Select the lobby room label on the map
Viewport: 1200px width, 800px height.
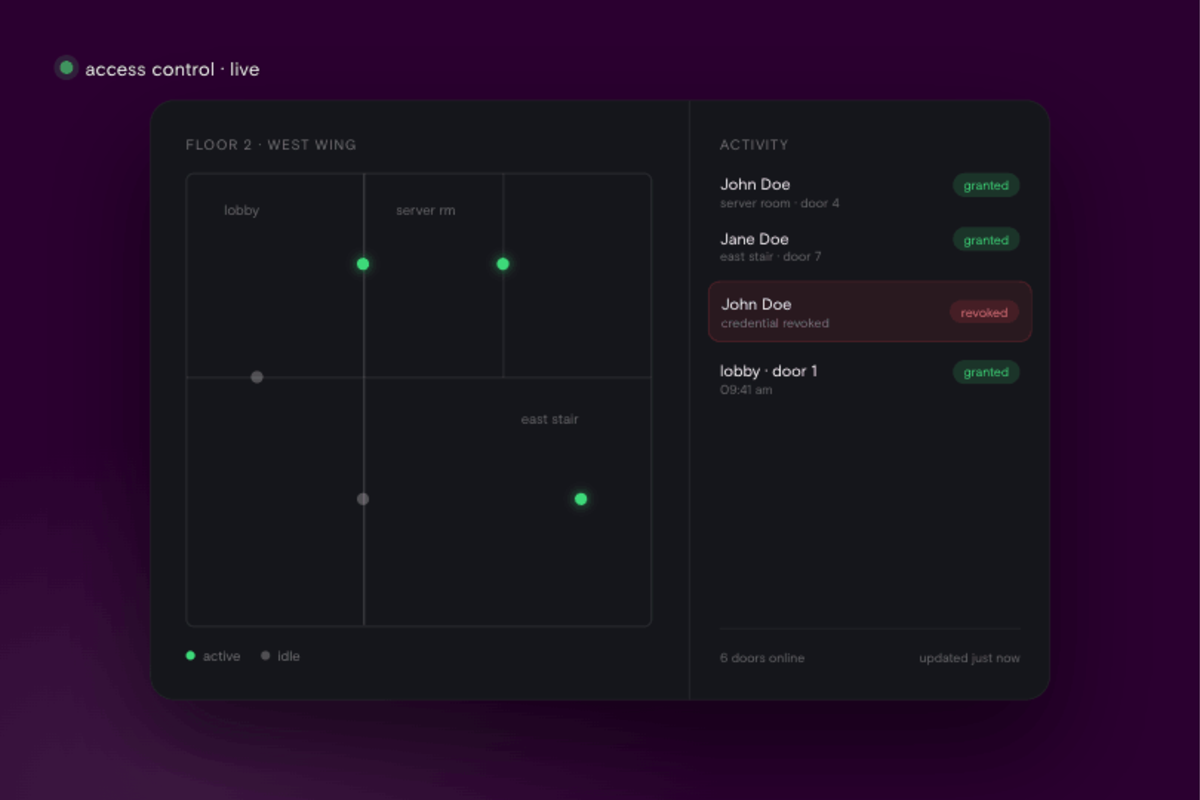point(241,211)
